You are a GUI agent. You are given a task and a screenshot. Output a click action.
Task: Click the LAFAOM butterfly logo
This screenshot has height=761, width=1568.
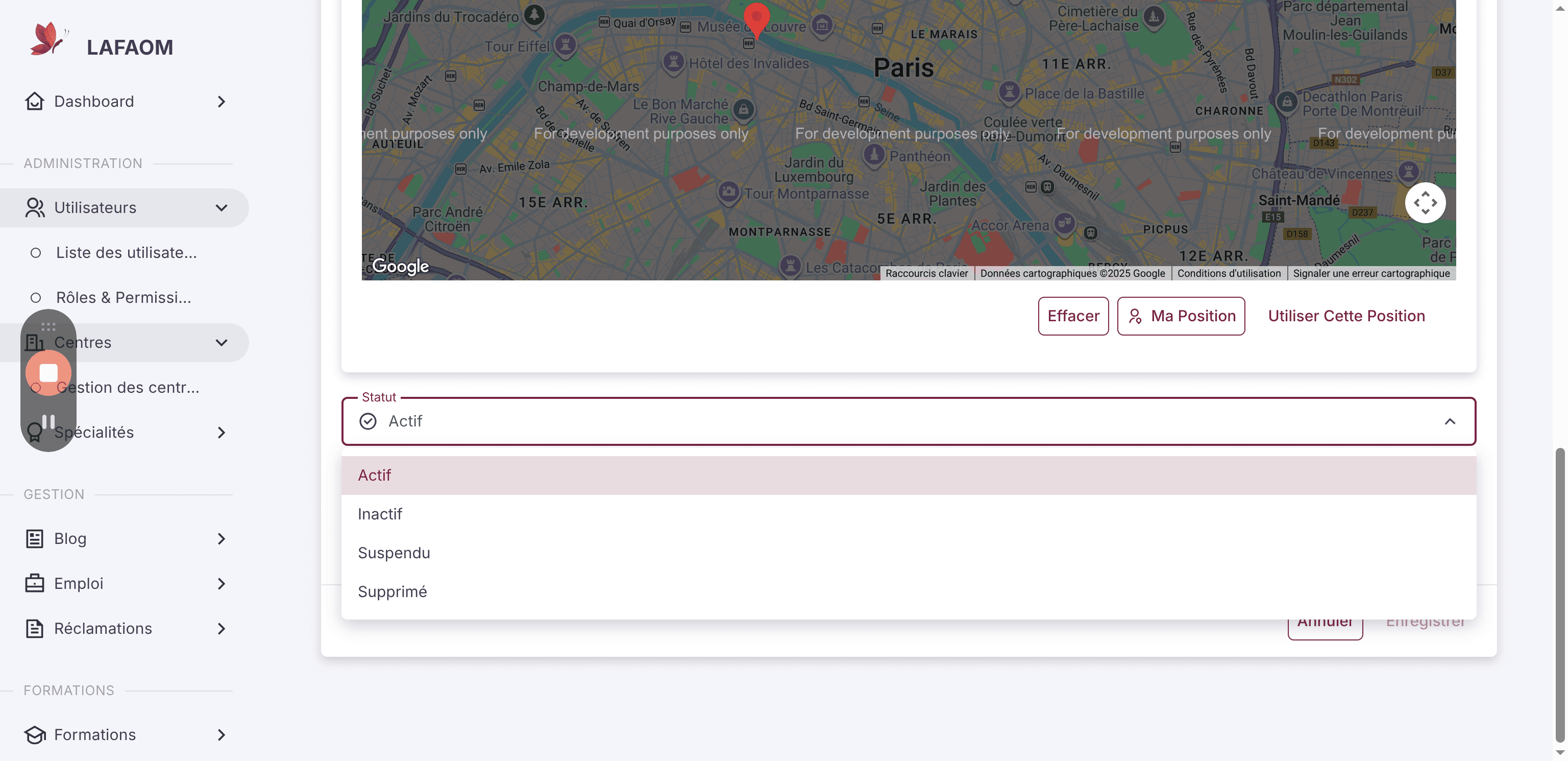pyautogui.click(x=48, y=40)
